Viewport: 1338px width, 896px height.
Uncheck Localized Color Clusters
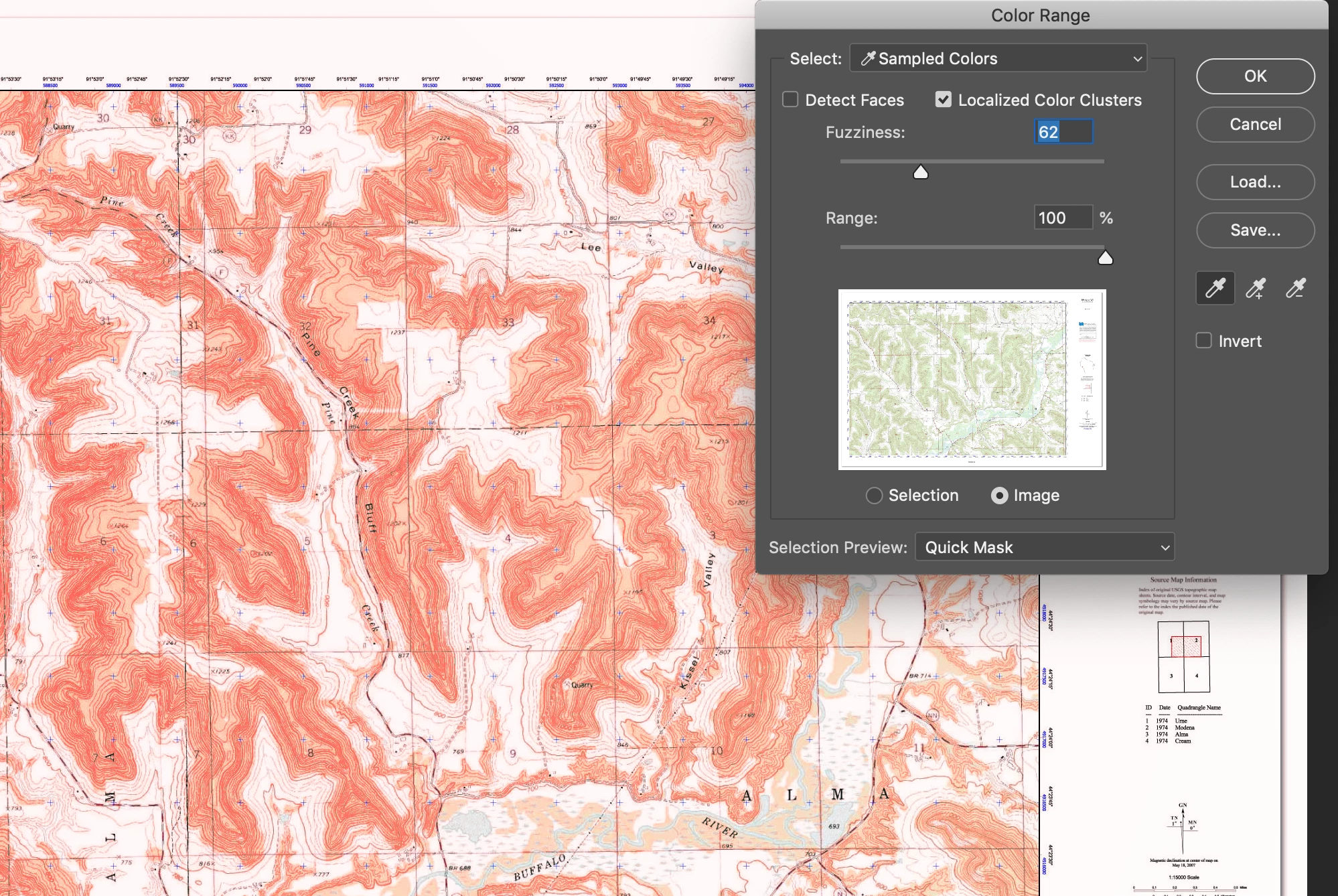(944, 100)
